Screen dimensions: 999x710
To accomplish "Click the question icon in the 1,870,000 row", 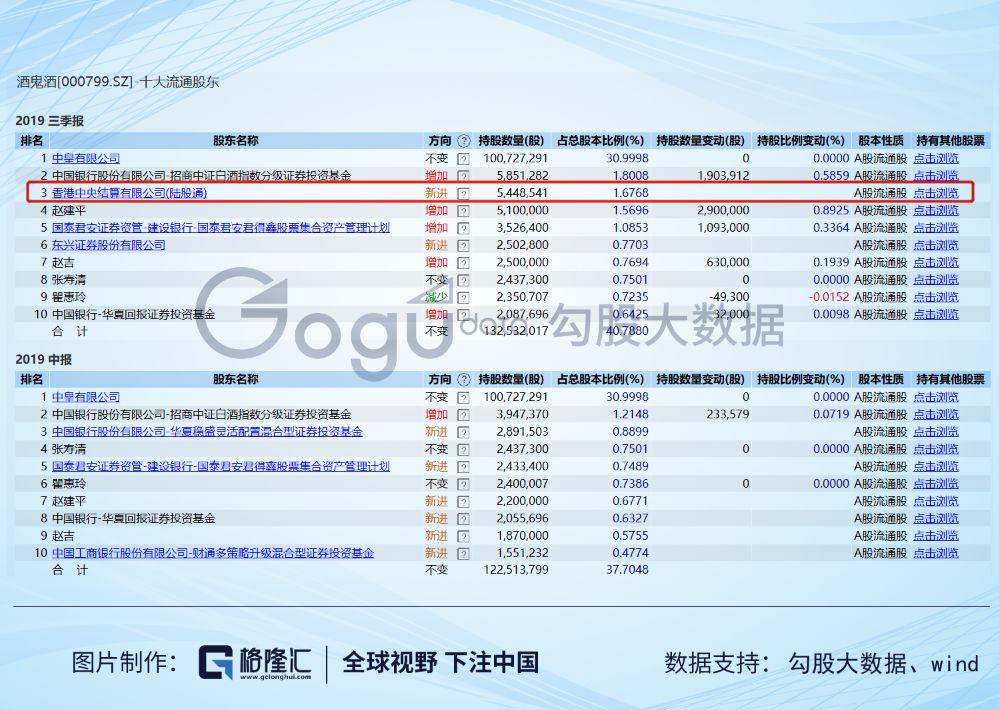I will pos(463,537).
